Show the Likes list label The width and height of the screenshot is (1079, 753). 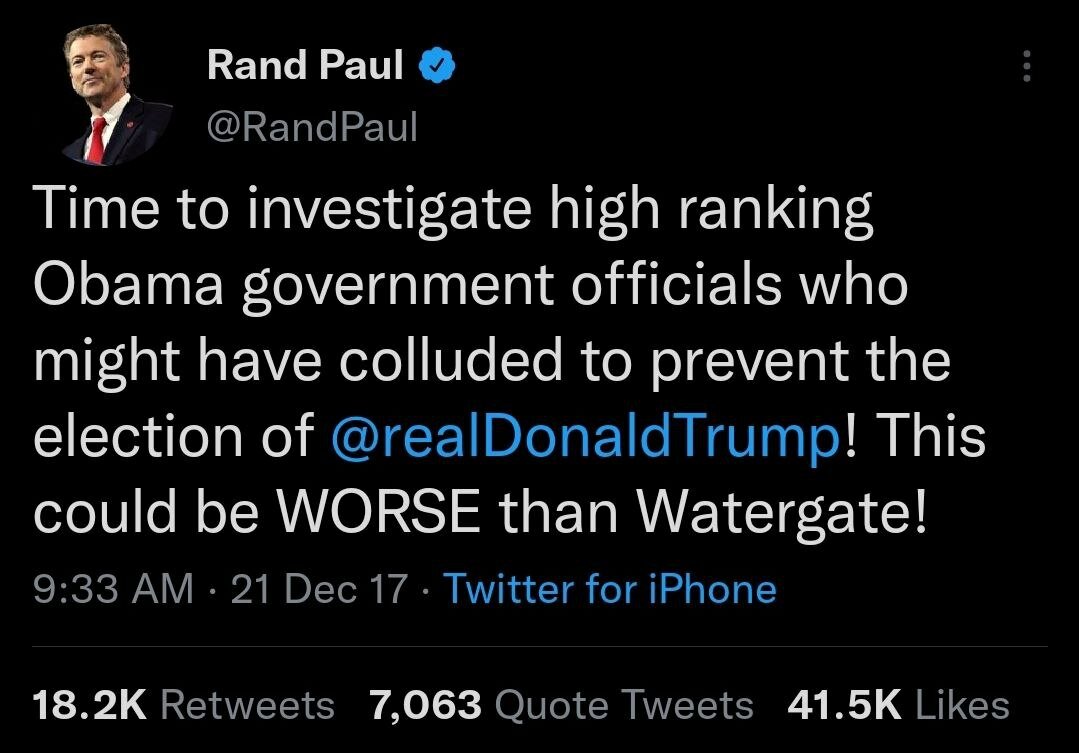point(962,705)
